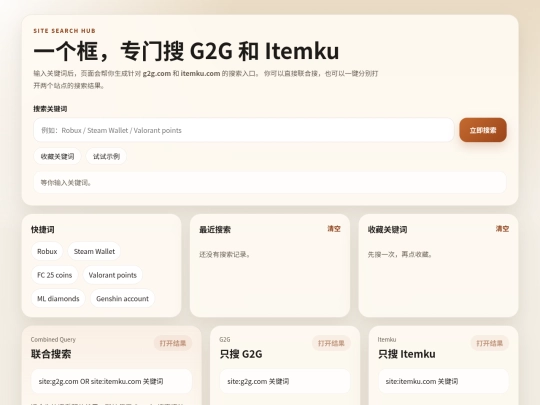Open results in the 只搜 Itemku card

pyautogui.click(x=489, y=343)
